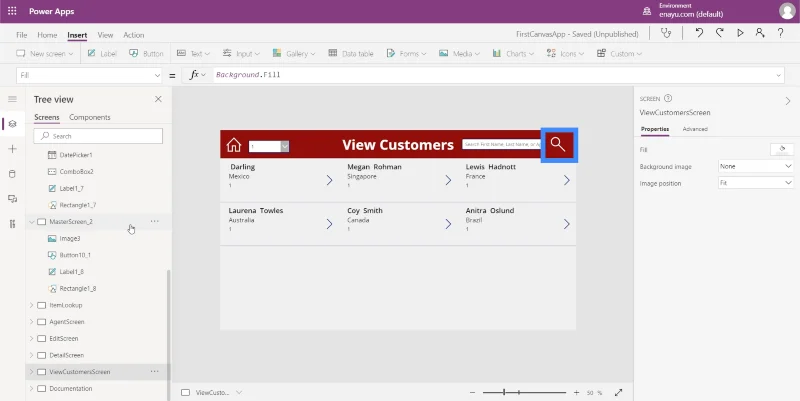Click the home icon on canvas
This screenshot has width=800, height=401.
(234, 145)
